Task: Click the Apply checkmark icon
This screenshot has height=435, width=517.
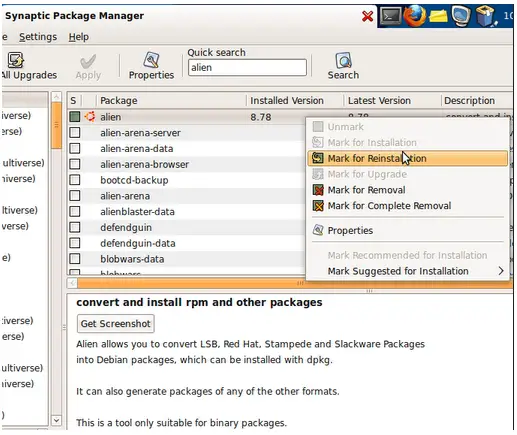Action: (x=88, y=61)
